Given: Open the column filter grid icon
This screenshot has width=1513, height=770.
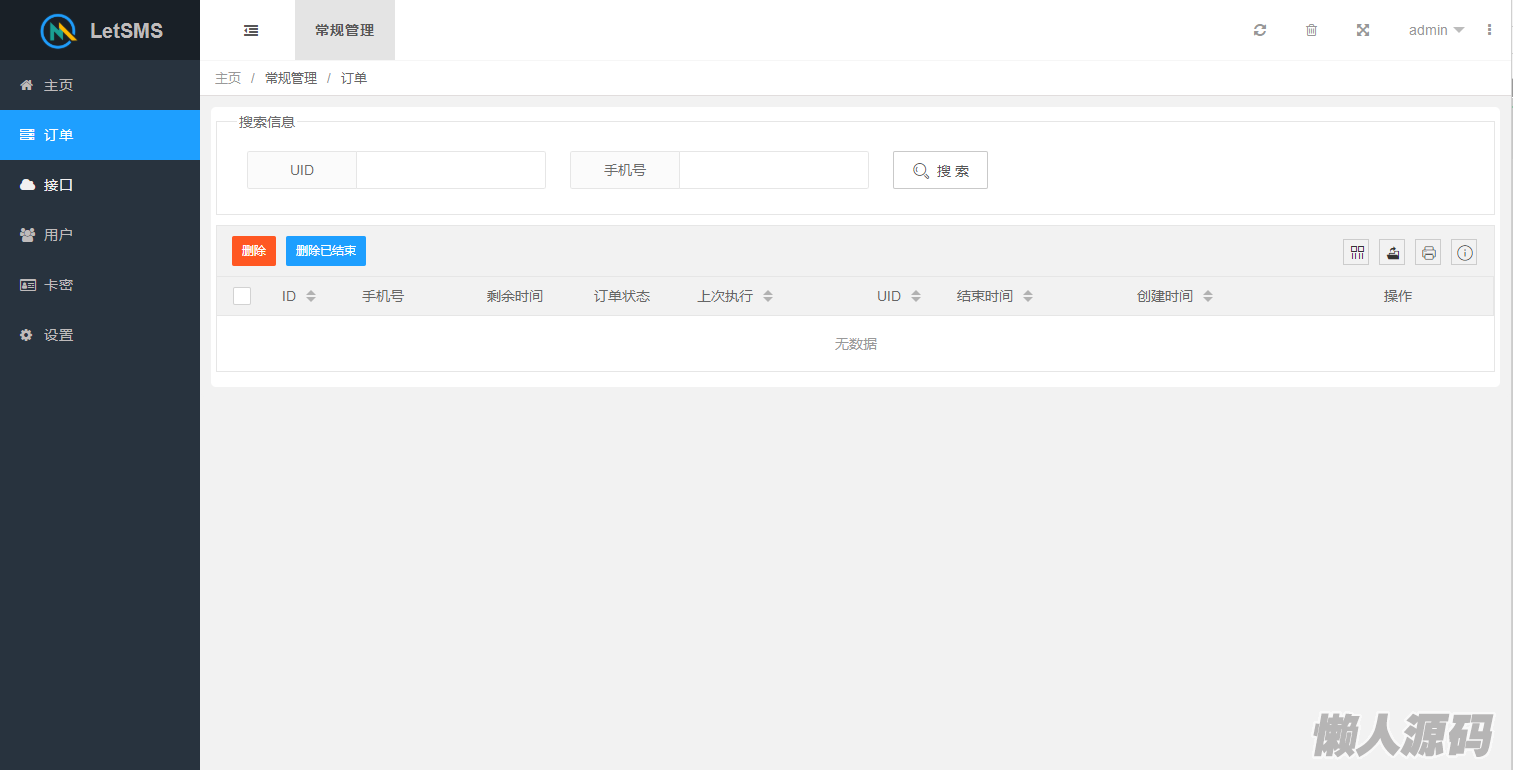Looking at the screenshot, I should [x=1356, y=253].
